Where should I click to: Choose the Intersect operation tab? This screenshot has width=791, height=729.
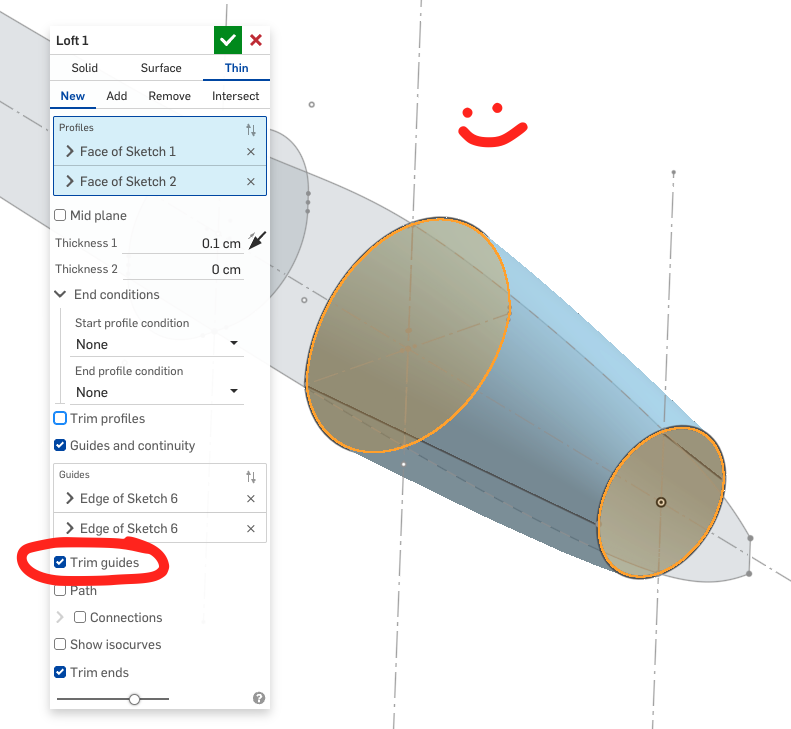(235, 96)
